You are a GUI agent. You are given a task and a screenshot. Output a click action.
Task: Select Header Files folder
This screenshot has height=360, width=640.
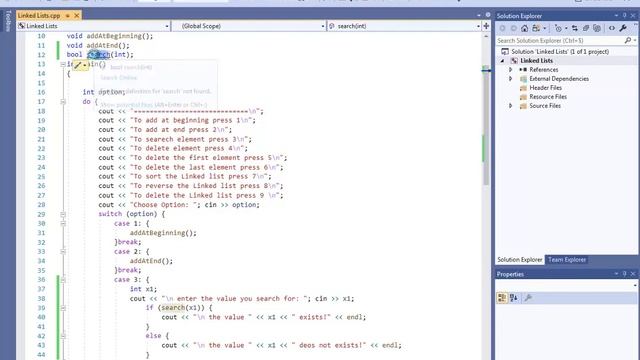coord(545,88)
